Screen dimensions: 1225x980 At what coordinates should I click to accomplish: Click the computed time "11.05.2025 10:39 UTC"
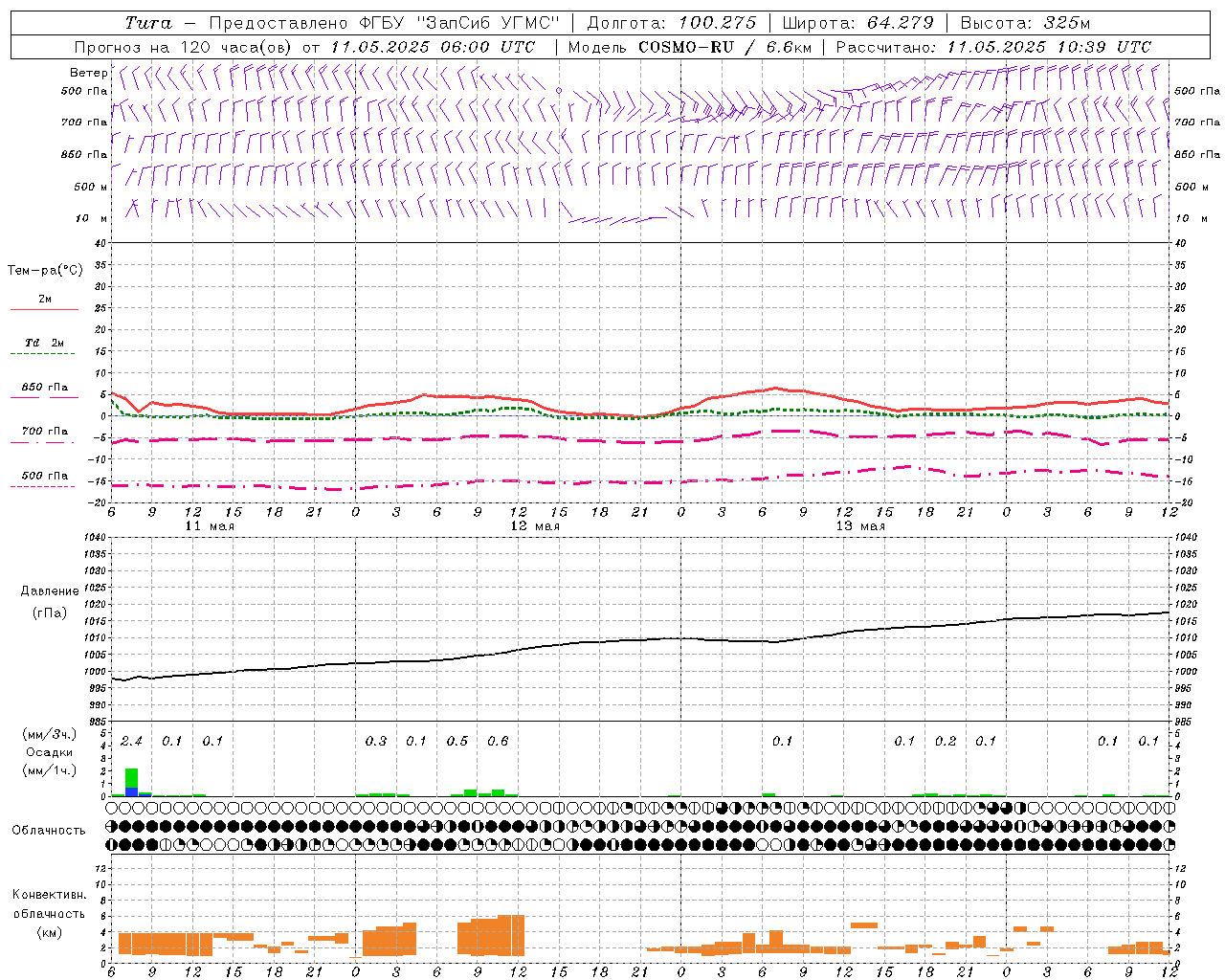coord(1049,47)
